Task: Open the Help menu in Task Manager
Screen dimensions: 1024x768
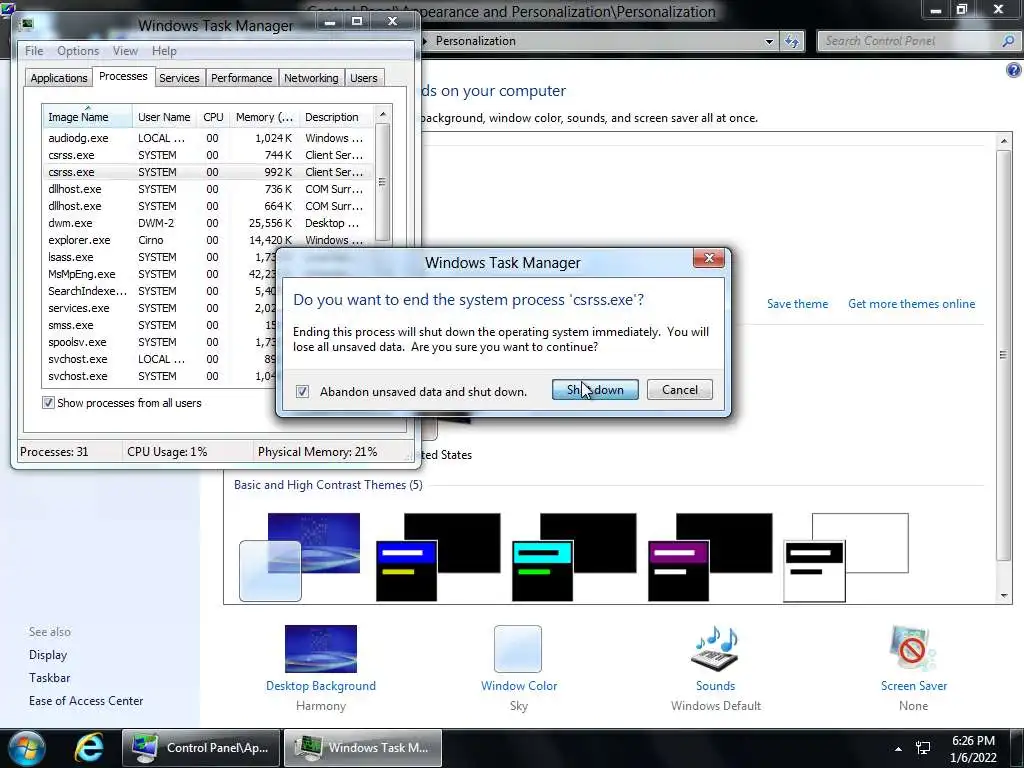Action: click(x=164, y=51)
